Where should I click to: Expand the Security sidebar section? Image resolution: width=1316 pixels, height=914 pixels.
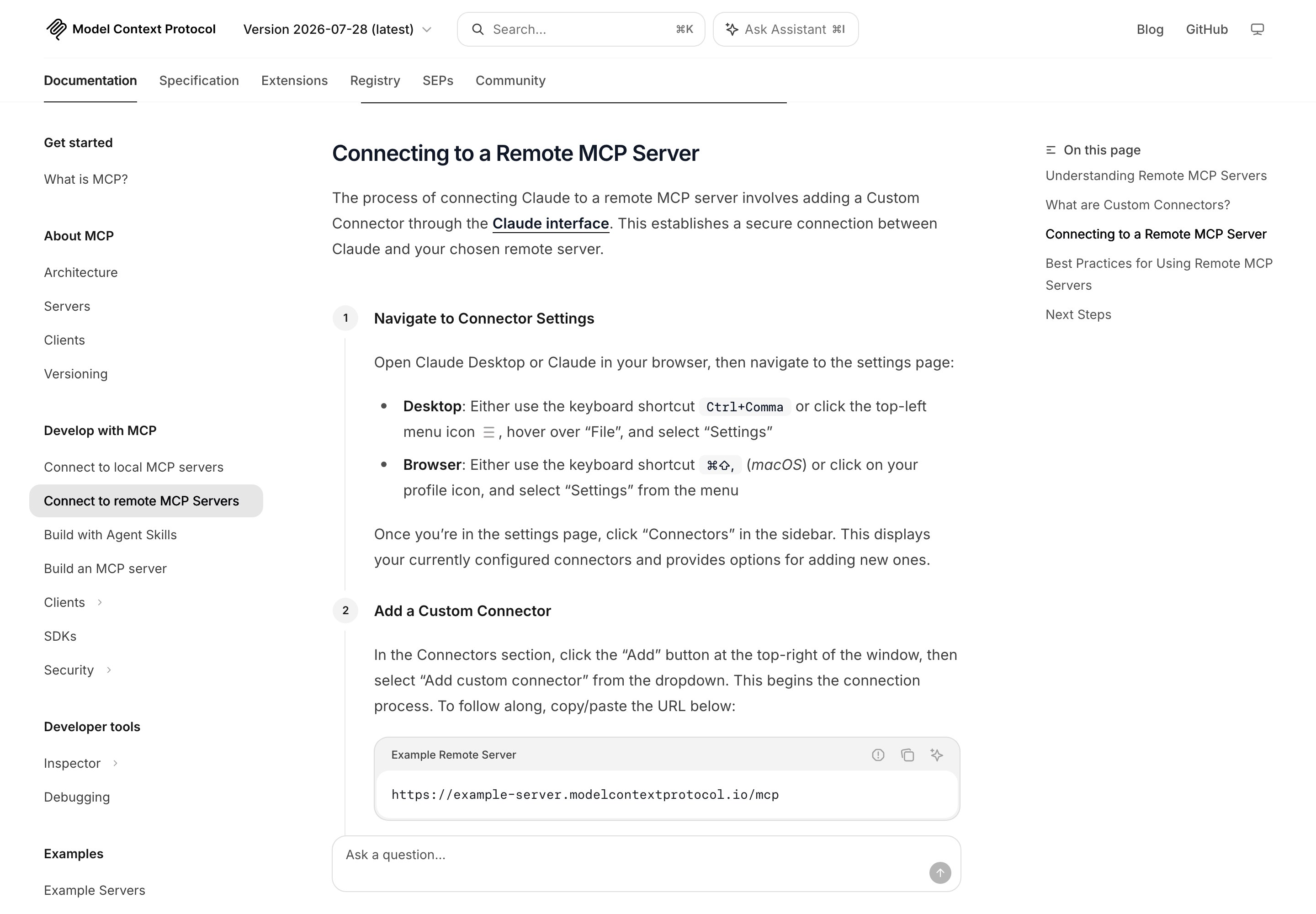[109, 670]
